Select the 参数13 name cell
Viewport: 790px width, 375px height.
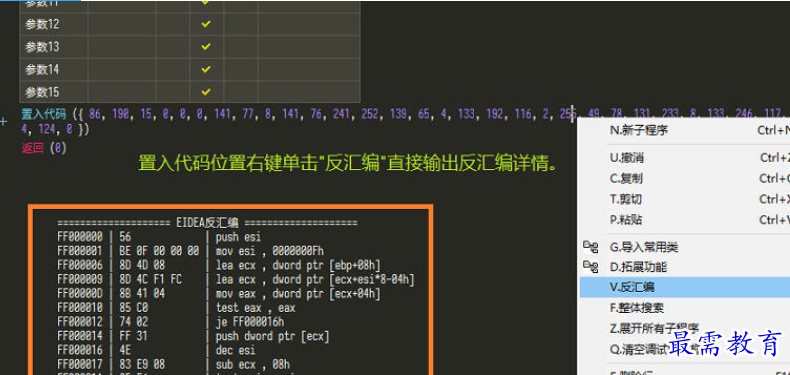[x=53, y=46]
